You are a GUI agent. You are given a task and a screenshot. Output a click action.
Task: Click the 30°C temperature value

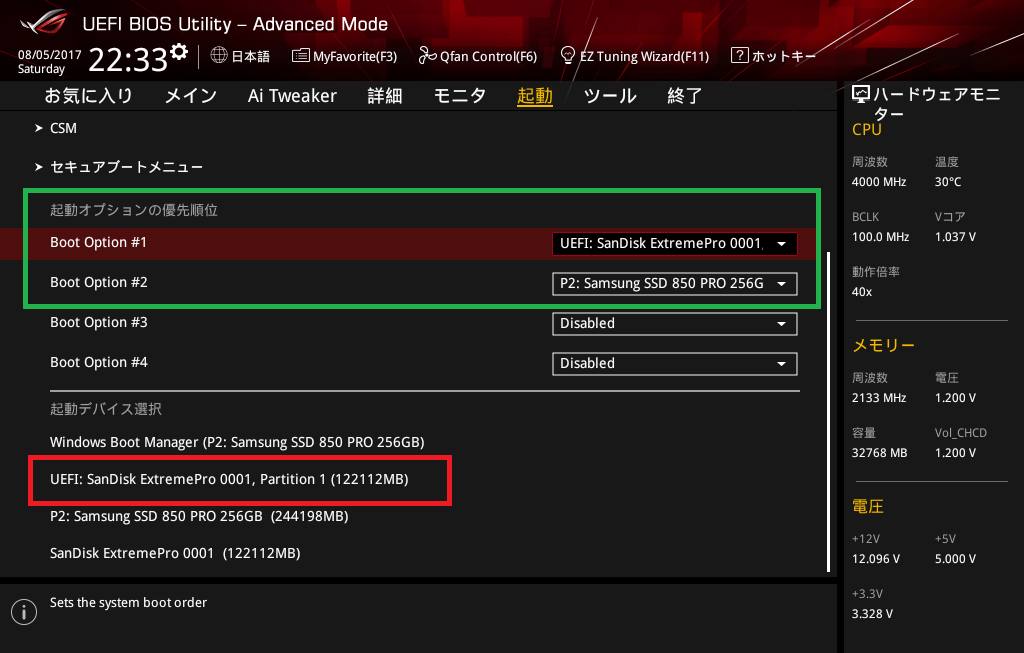point(948,182)
